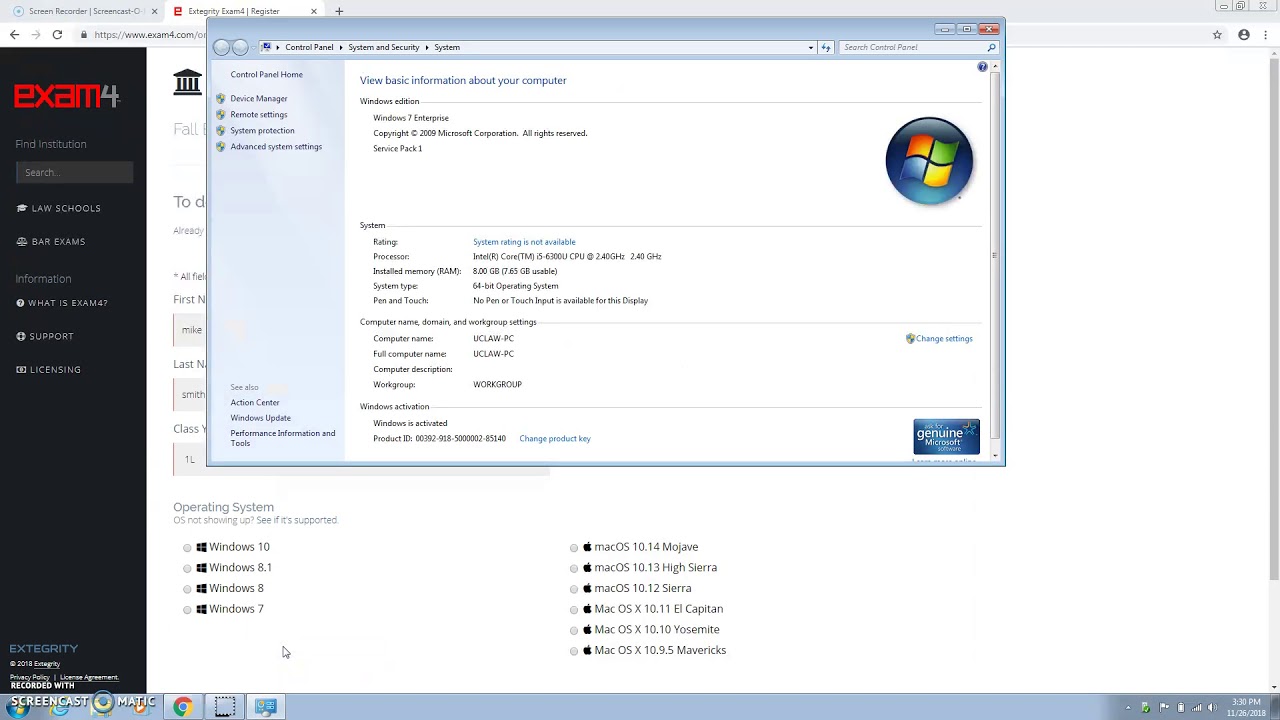
Task: Open a new Chrome tab with plus
Action: coord(339,11)
